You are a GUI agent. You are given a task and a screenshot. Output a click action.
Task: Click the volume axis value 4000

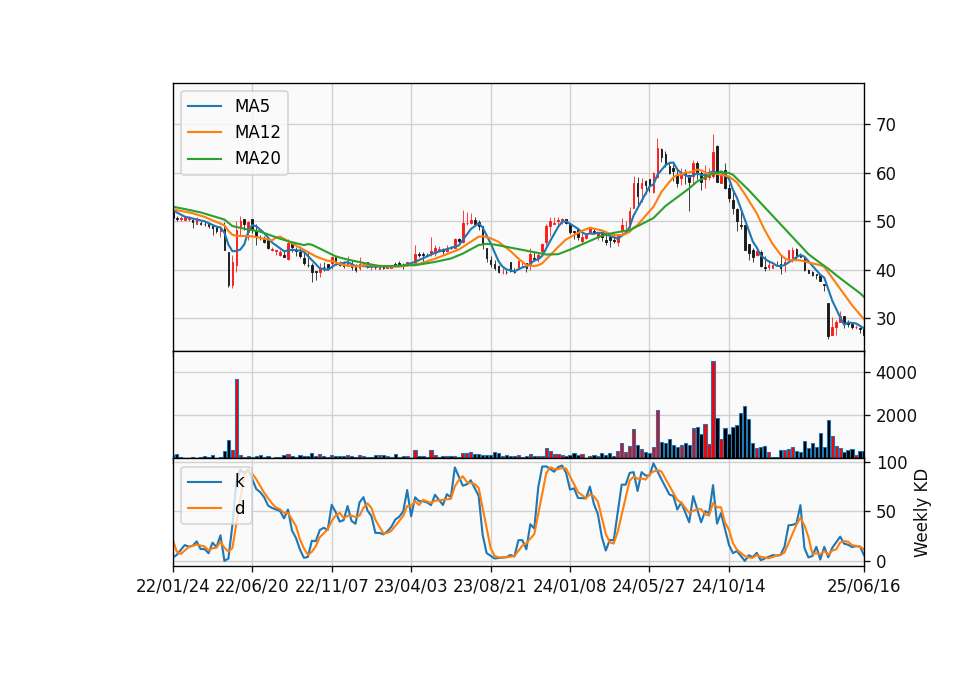(896, 373)
